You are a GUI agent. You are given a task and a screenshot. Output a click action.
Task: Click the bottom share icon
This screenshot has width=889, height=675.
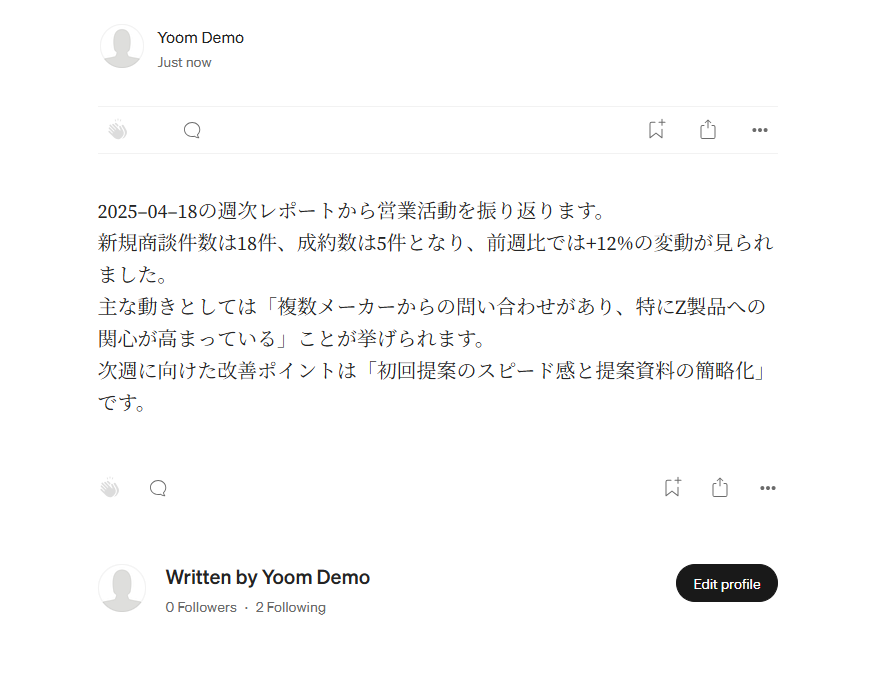pyautogui.click(x=720, y=487)
